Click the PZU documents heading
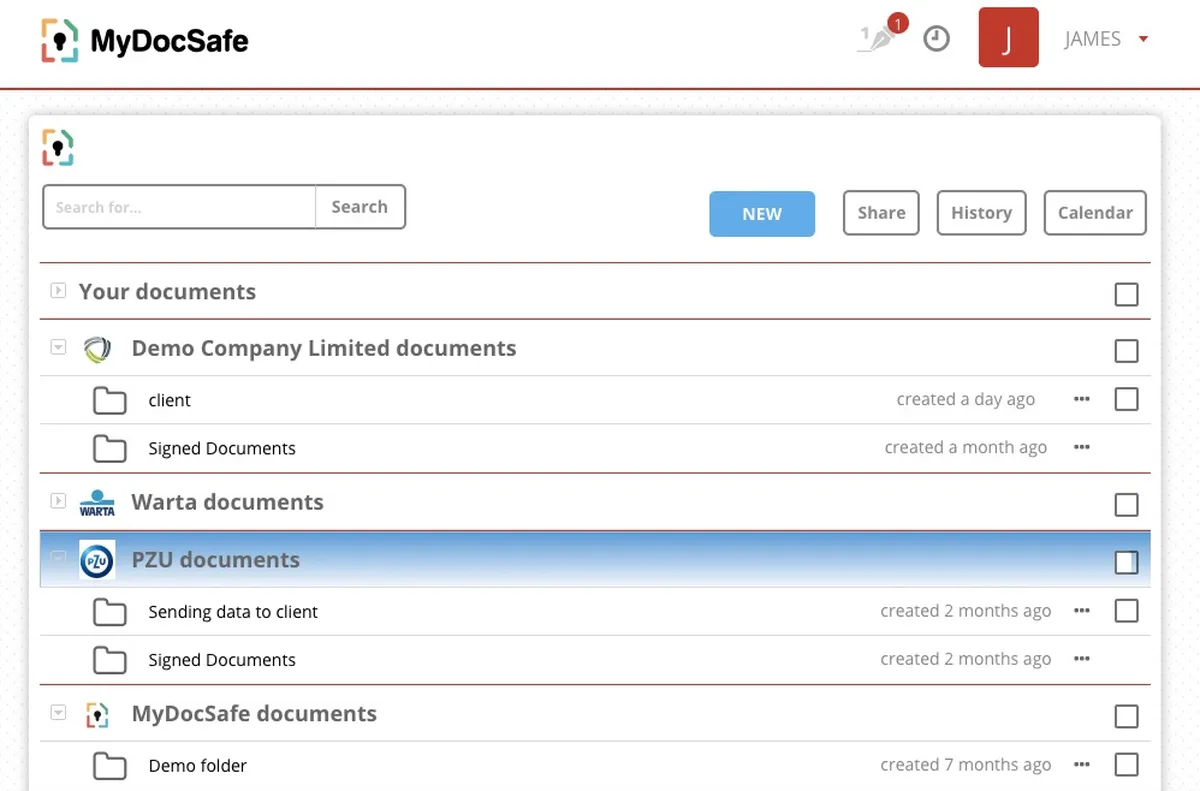Screen dimensions: 1200x791 [x=216, y=560]
